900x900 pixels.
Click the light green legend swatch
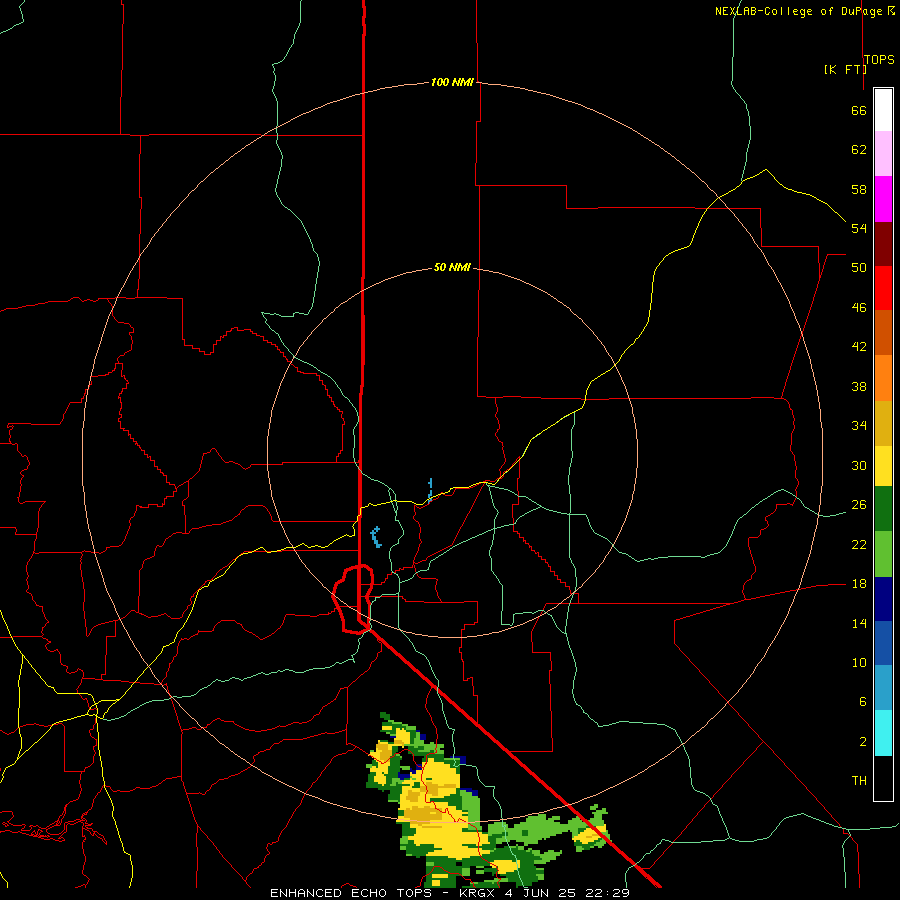pos(883,554)
